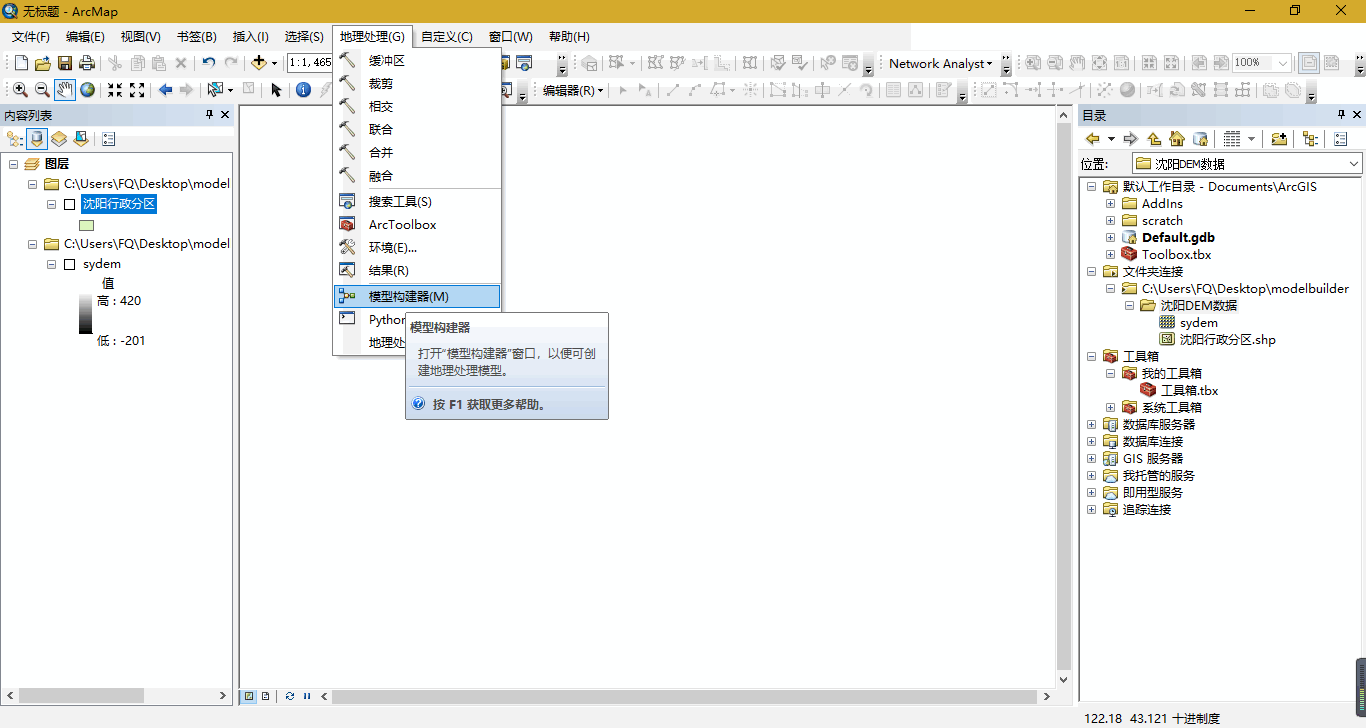Activate the Pan hand tool
Screen dimensions: 1366x728
click(65, 90)
